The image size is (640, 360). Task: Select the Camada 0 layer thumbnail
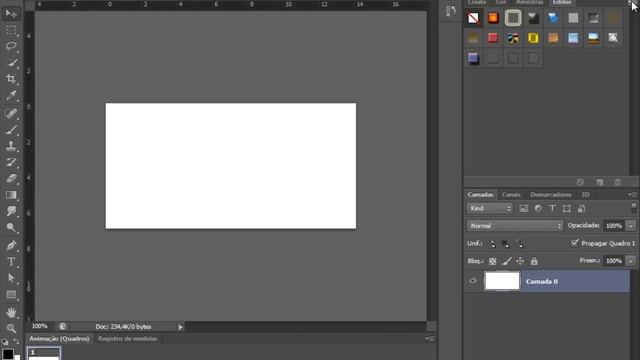[x=502, y=281]
